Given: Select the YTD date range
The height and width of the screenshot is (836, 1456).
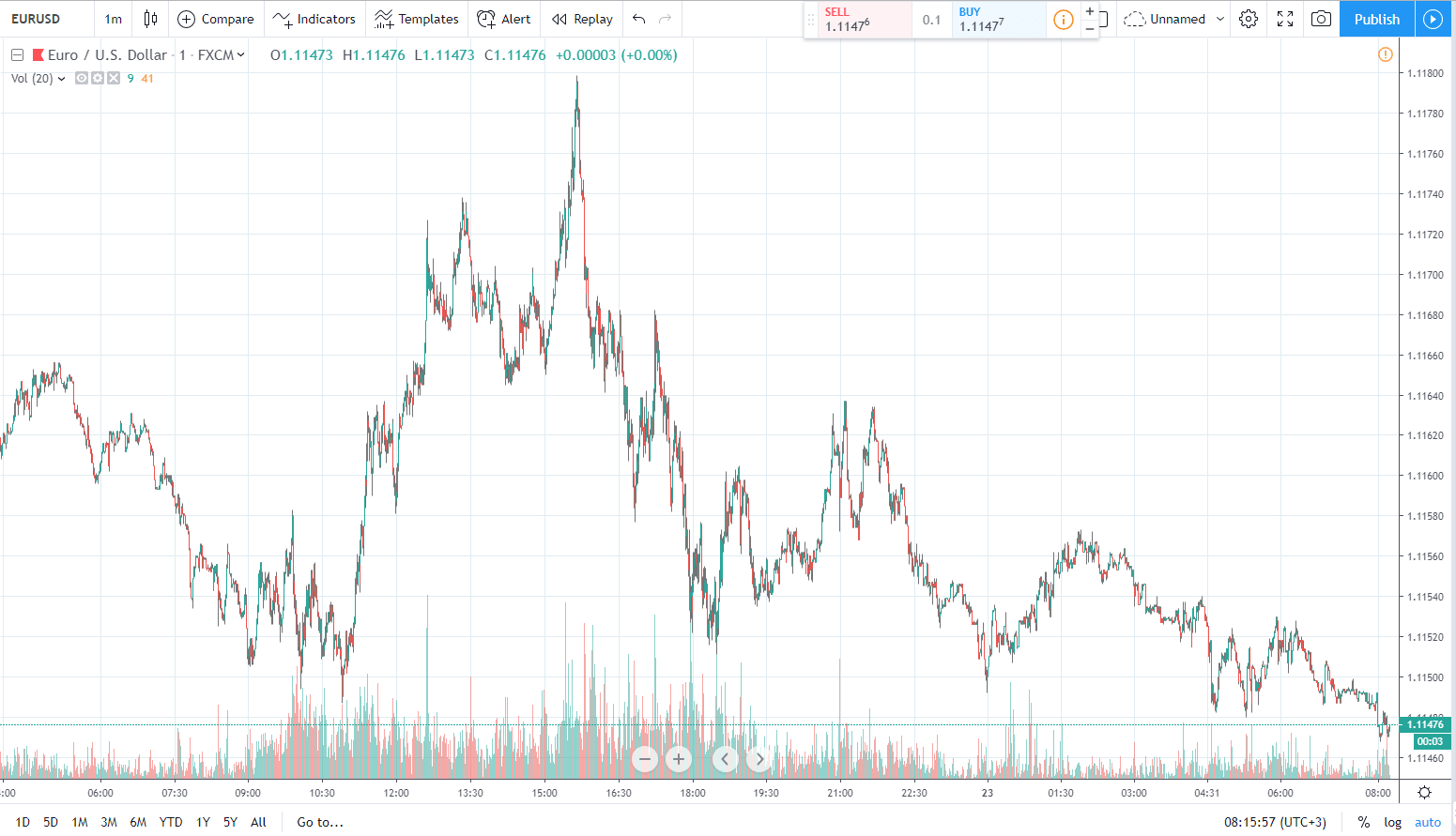Looking at the screenshot, I should 171,822.
